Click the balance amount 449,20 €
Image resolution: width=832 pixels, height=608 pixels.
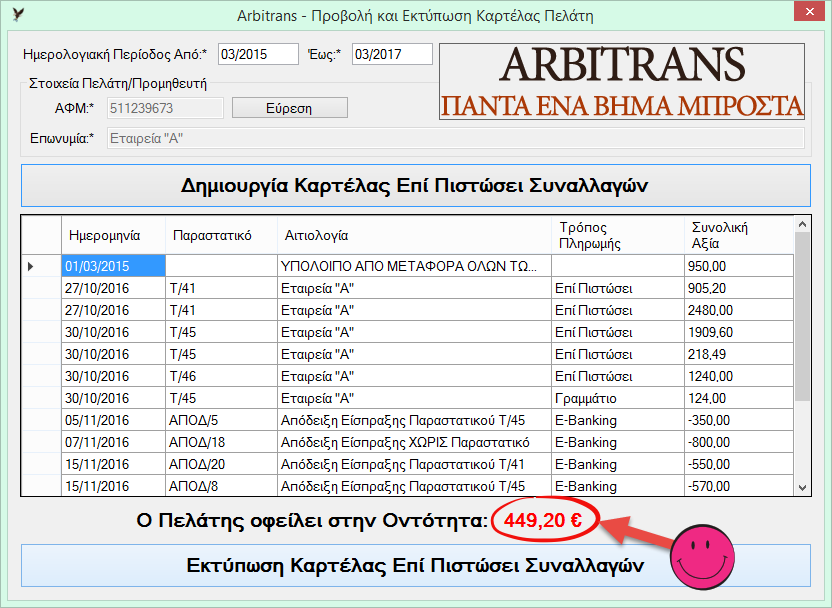point(543,520)
